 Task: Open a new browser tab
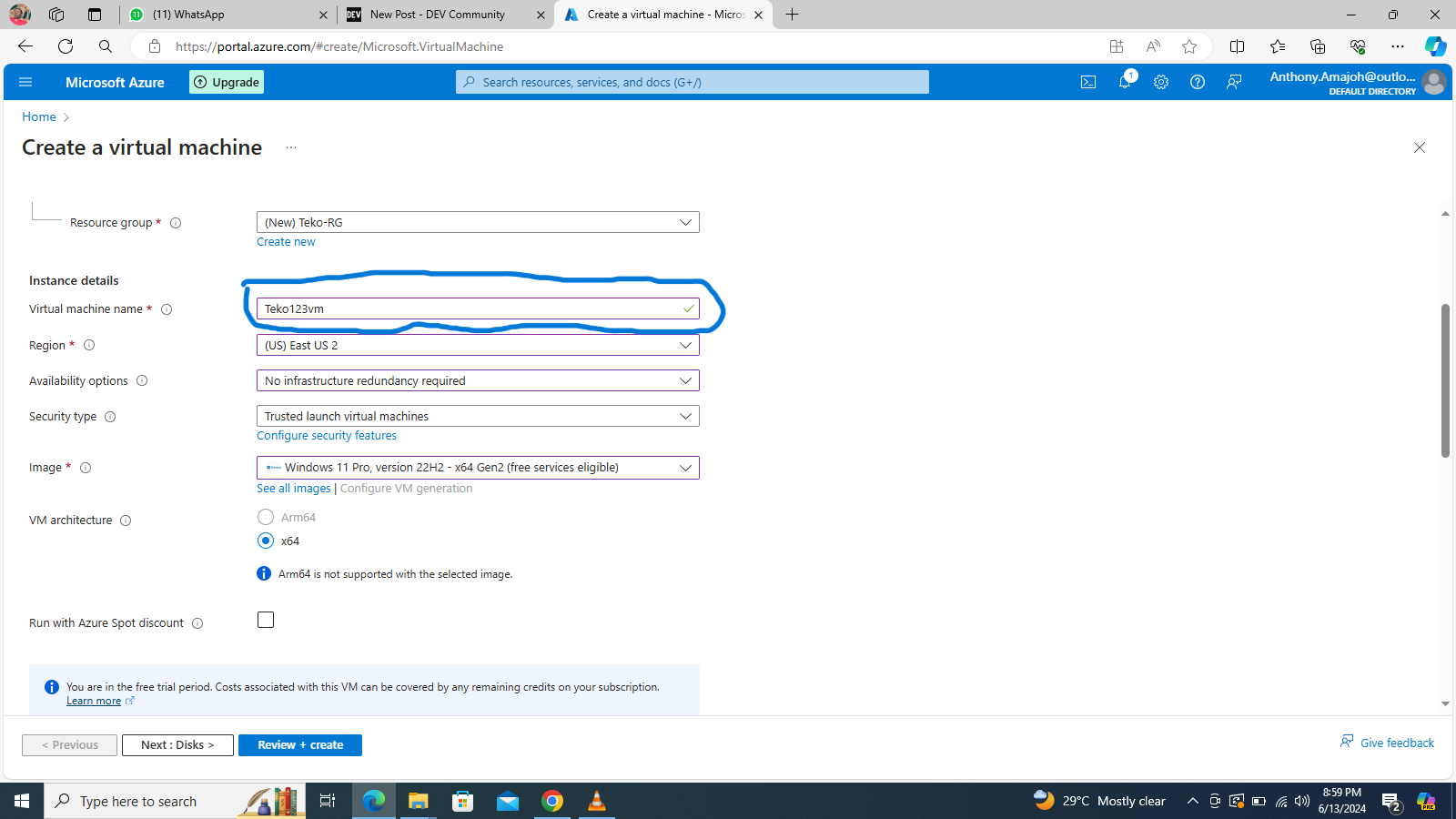793,15
